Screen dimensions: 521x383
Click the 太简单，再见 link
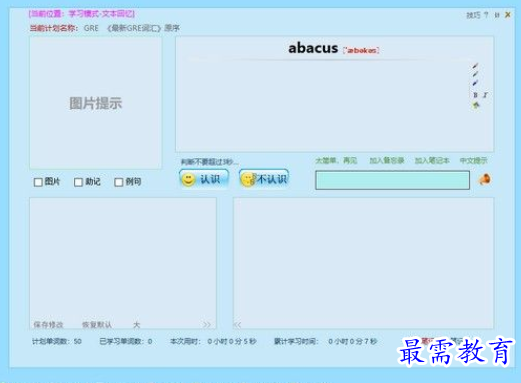(x=336, y=160)
